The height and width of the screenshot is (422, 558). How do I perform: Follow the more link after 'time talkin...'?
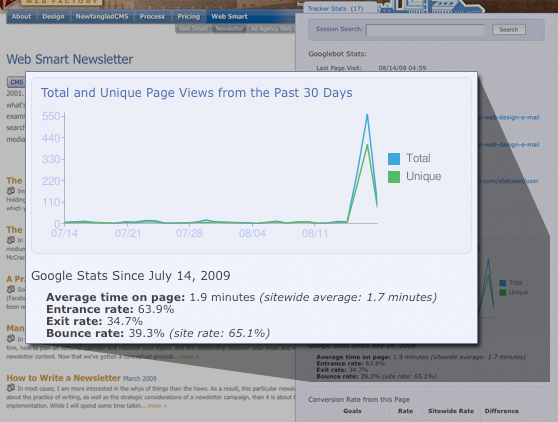(x=157, y=406)
